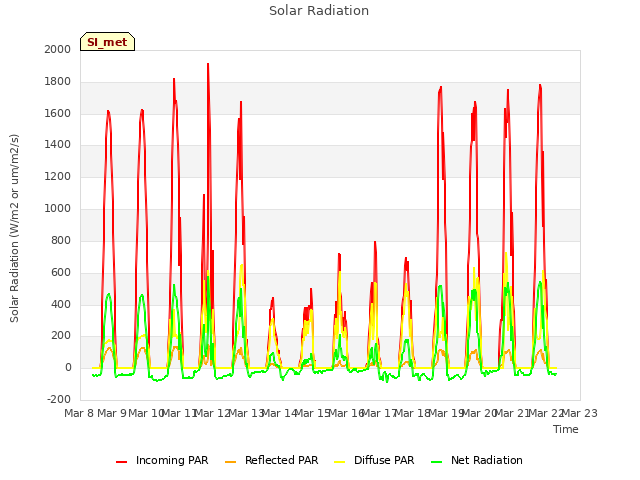Screen dimensions: 640x480
Task: Click the low red peak near Mar 14
Action: pos(272,299)
